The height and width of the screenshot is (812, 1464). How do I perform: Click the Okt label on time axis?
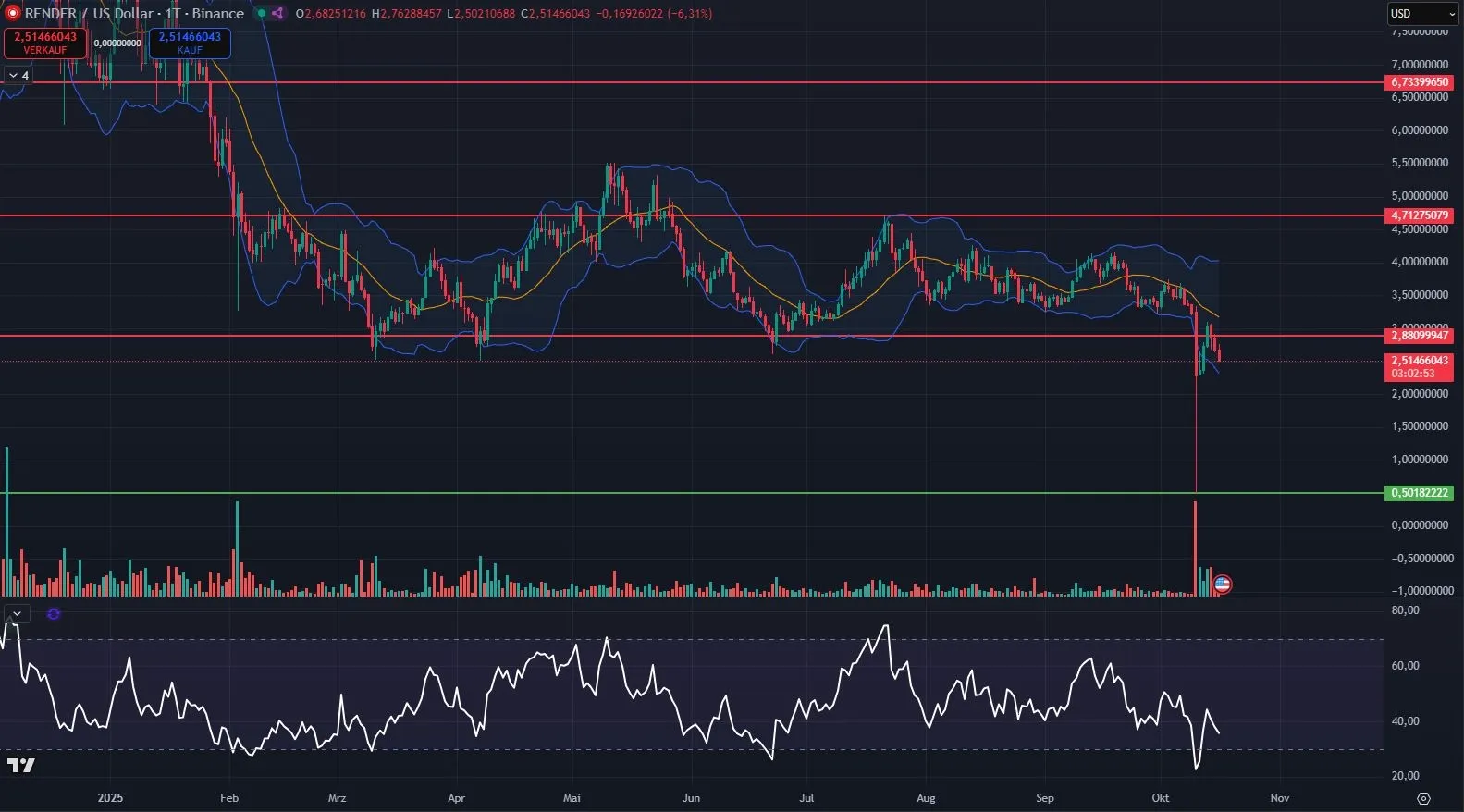pyautogui.click(x=1161, y=797)
